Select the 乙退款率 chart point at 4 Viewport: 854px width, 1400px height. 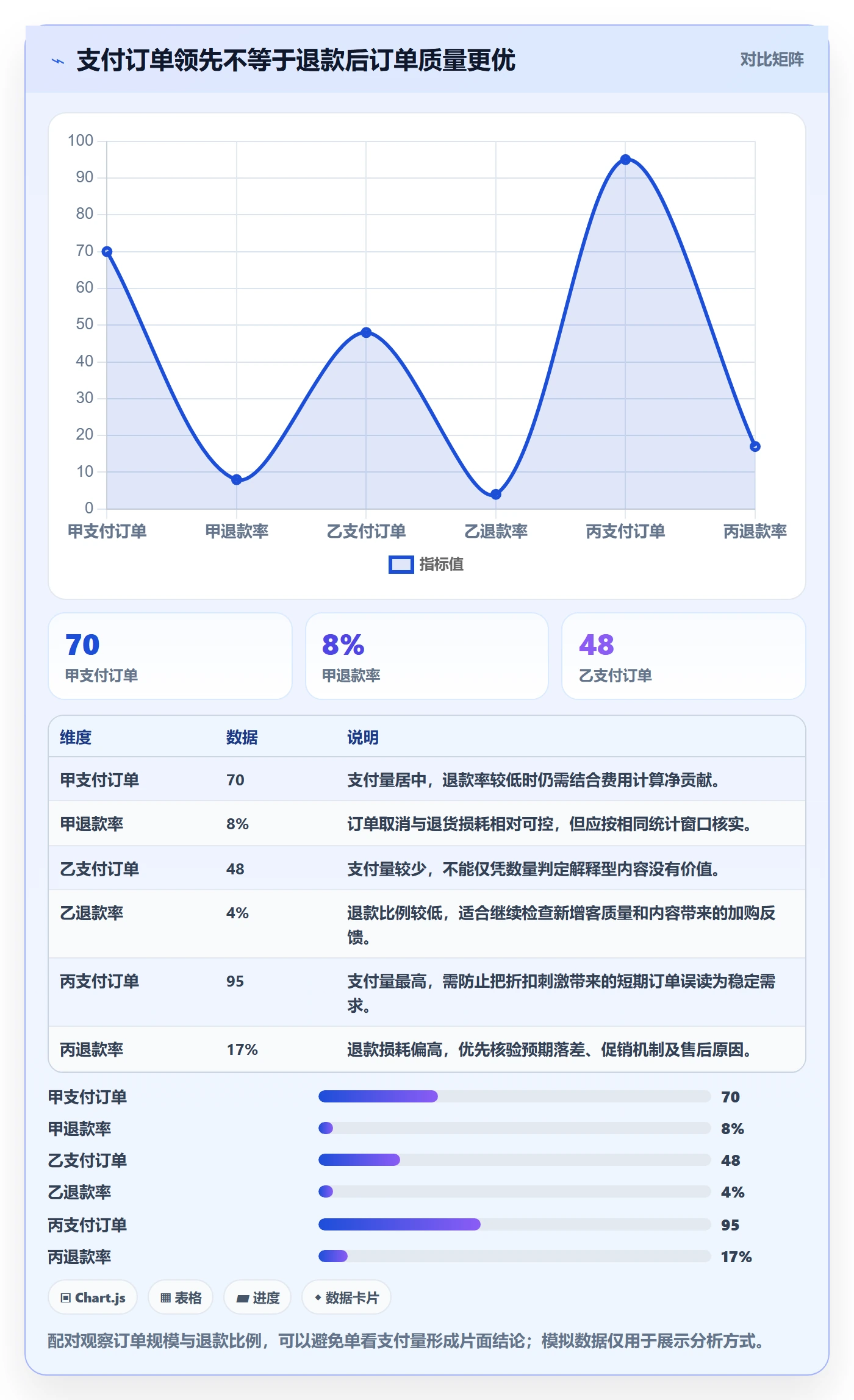[x=496, y=494]
